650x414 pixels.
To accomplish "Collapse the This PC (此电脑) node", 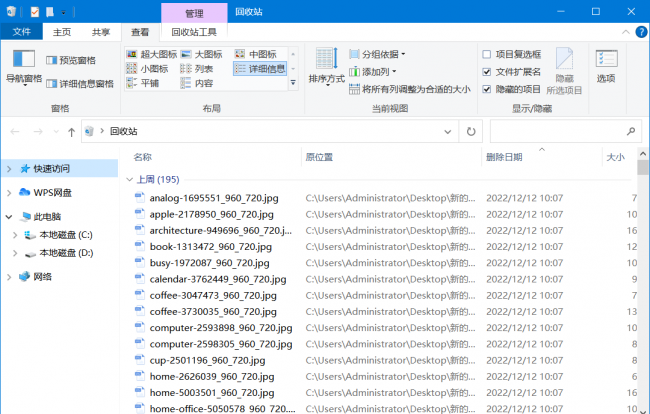I will 9,217.
